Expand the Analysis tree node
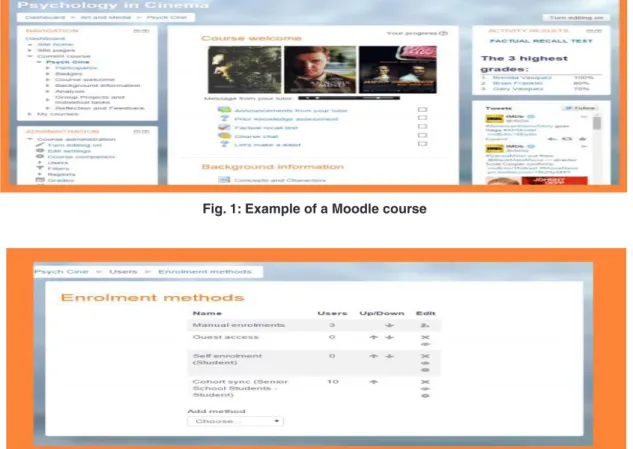The image size is (633, 449). tap(48, 92)
